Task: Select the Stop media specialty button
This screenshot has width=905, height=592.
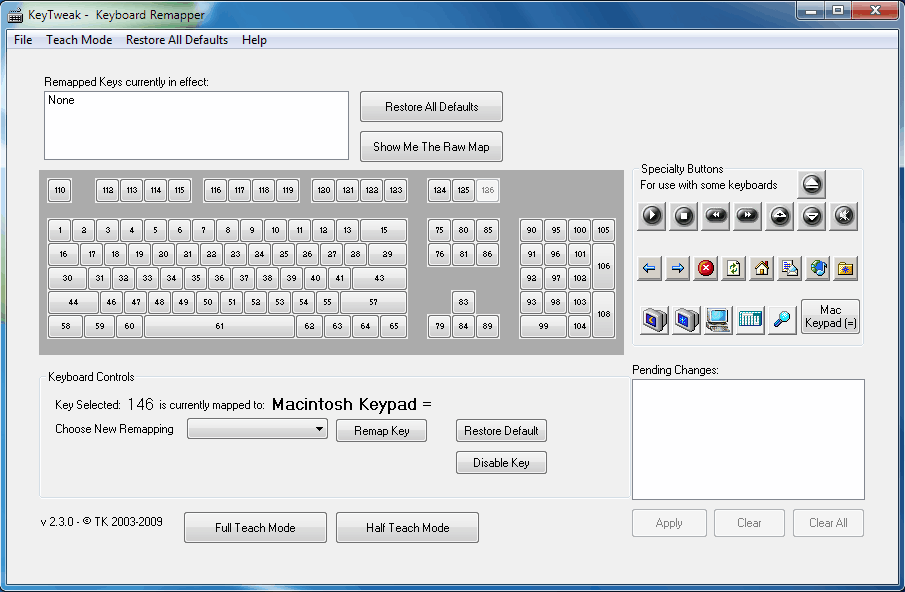Action: pos(683,216)
